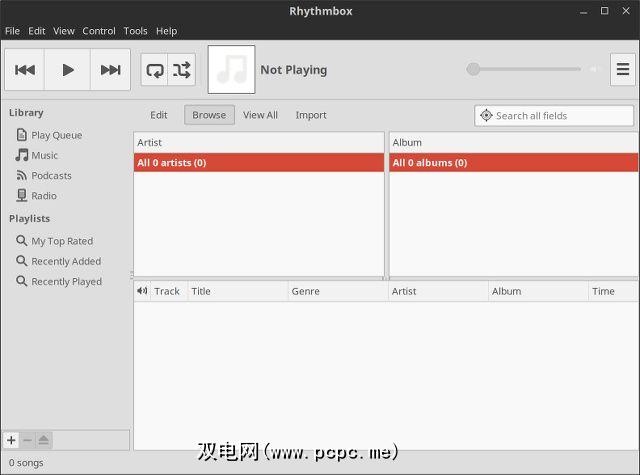Select Play Queue in the Library

pyautogui.click(x=56, y=135)
